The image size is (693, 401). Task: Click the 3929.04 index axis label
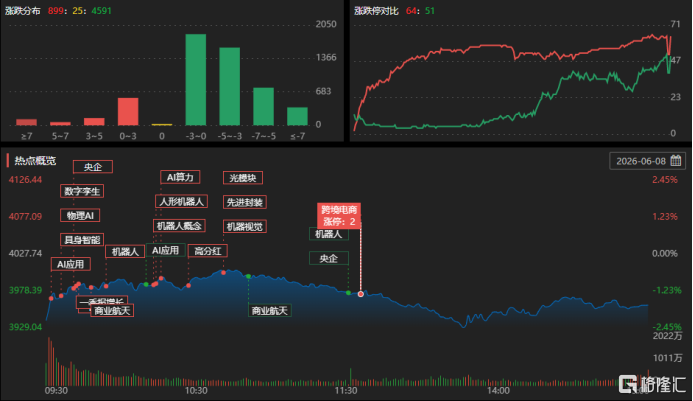(25, 327)
